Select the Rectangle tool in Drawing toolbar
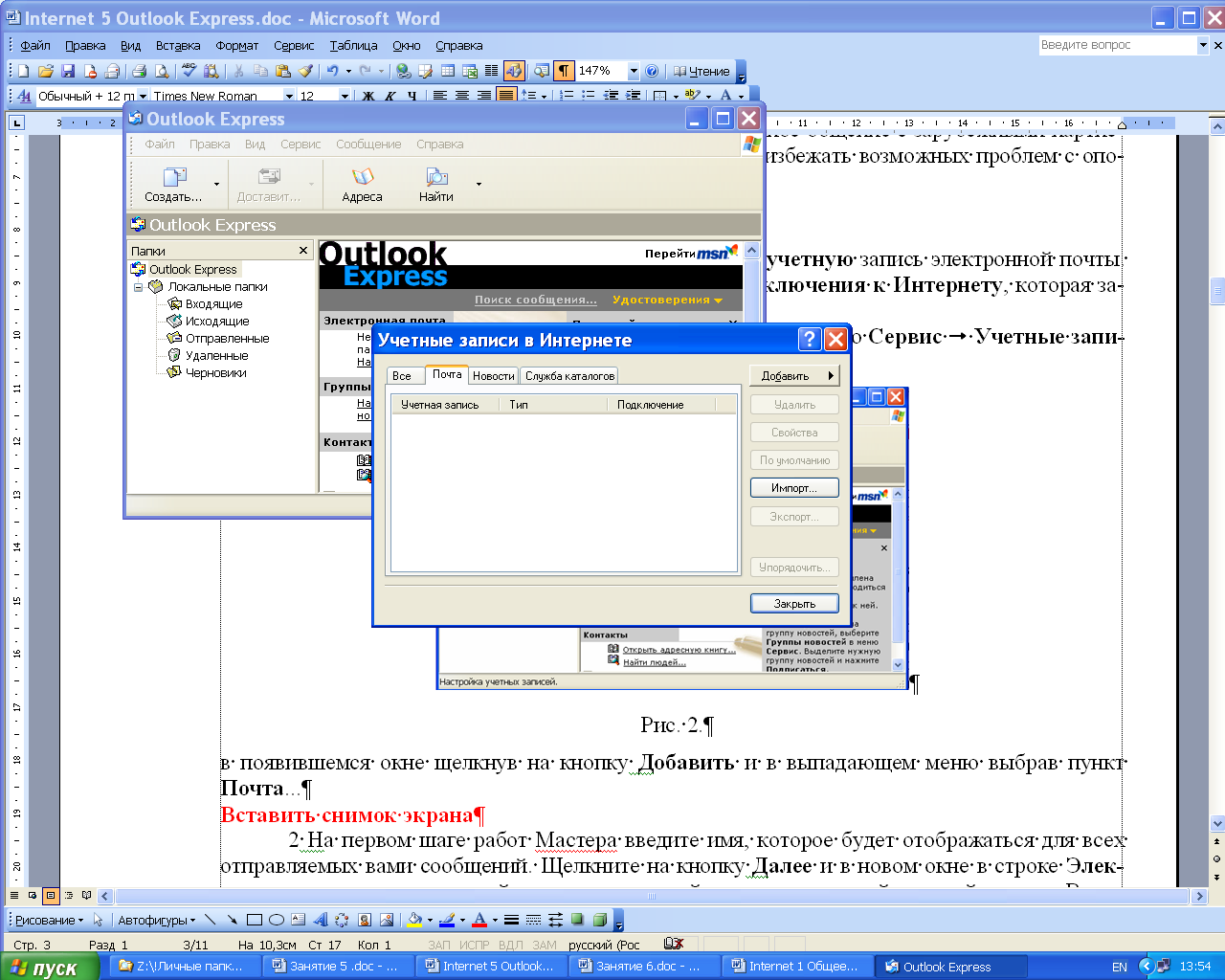 255,920
